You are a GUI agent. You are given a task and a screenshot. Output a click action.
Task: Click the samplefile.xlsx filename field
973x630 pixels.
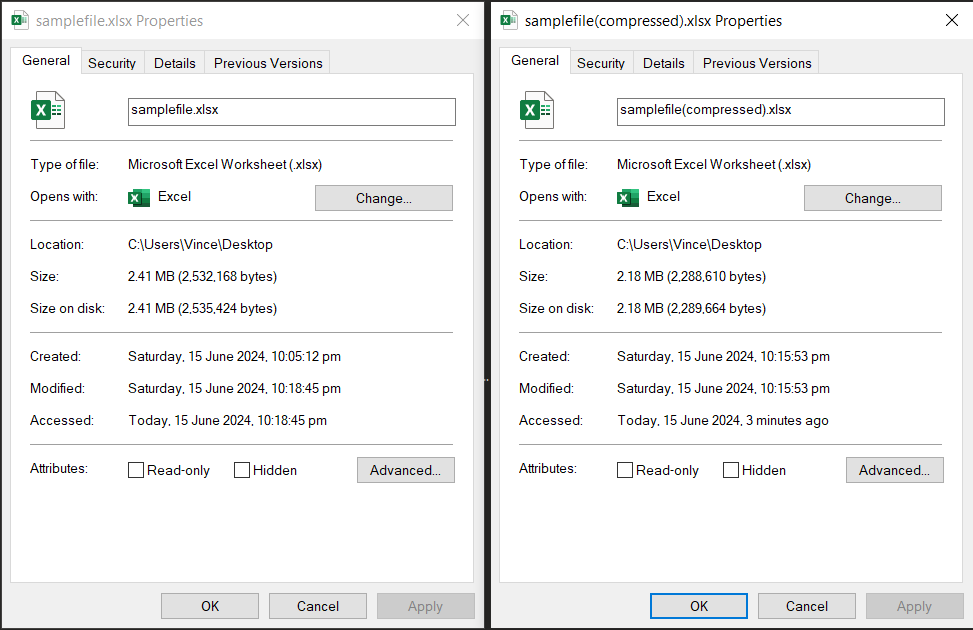click(291, 111)
